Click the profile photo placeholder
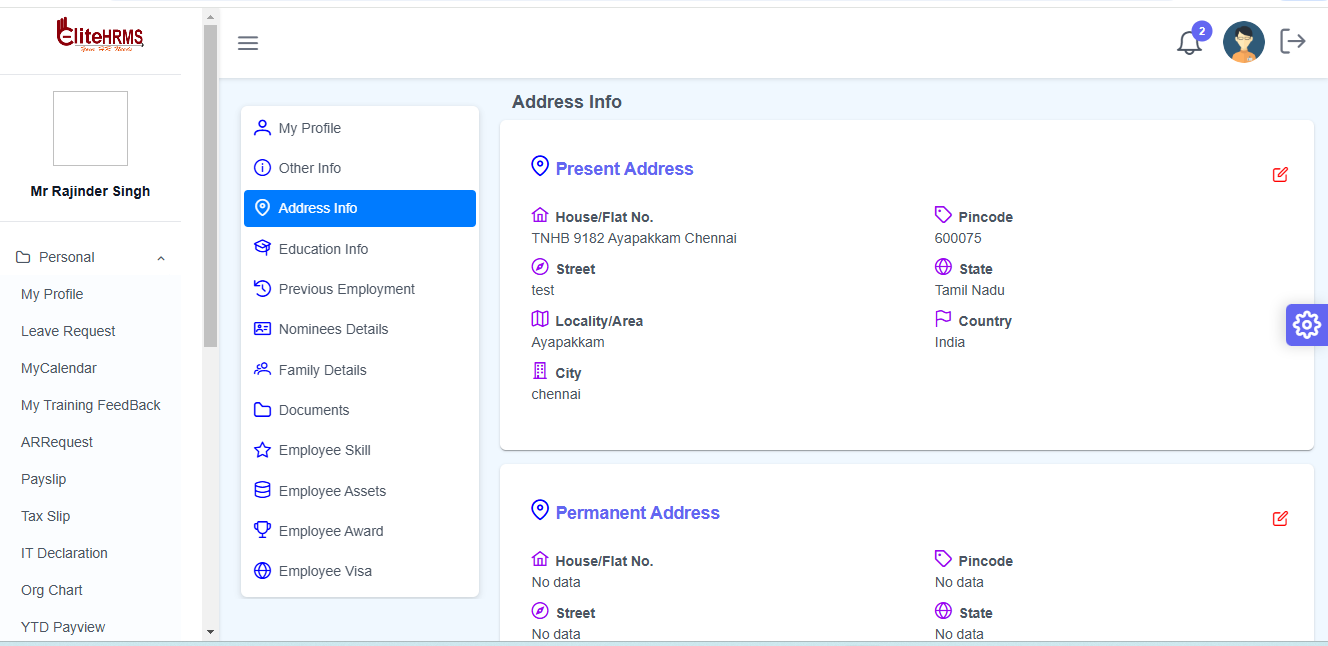 90,129
